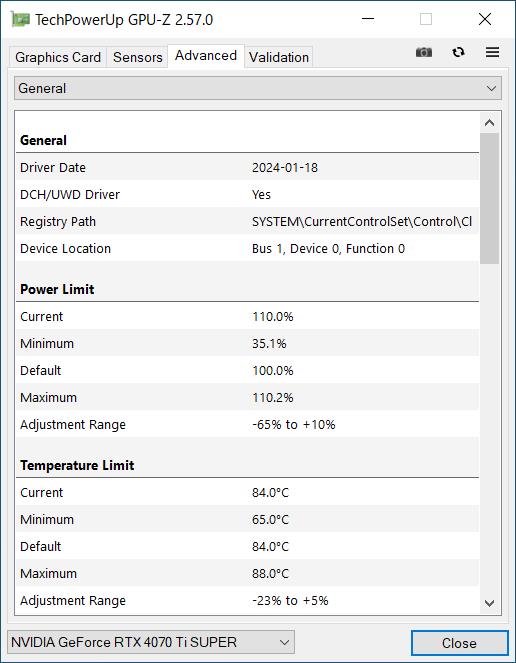Viewport: 516px width, 663px height.
Task: Open the NVIDIA GeForce RTX 4070 Ti SUPER selector
Action: [151, 642]
